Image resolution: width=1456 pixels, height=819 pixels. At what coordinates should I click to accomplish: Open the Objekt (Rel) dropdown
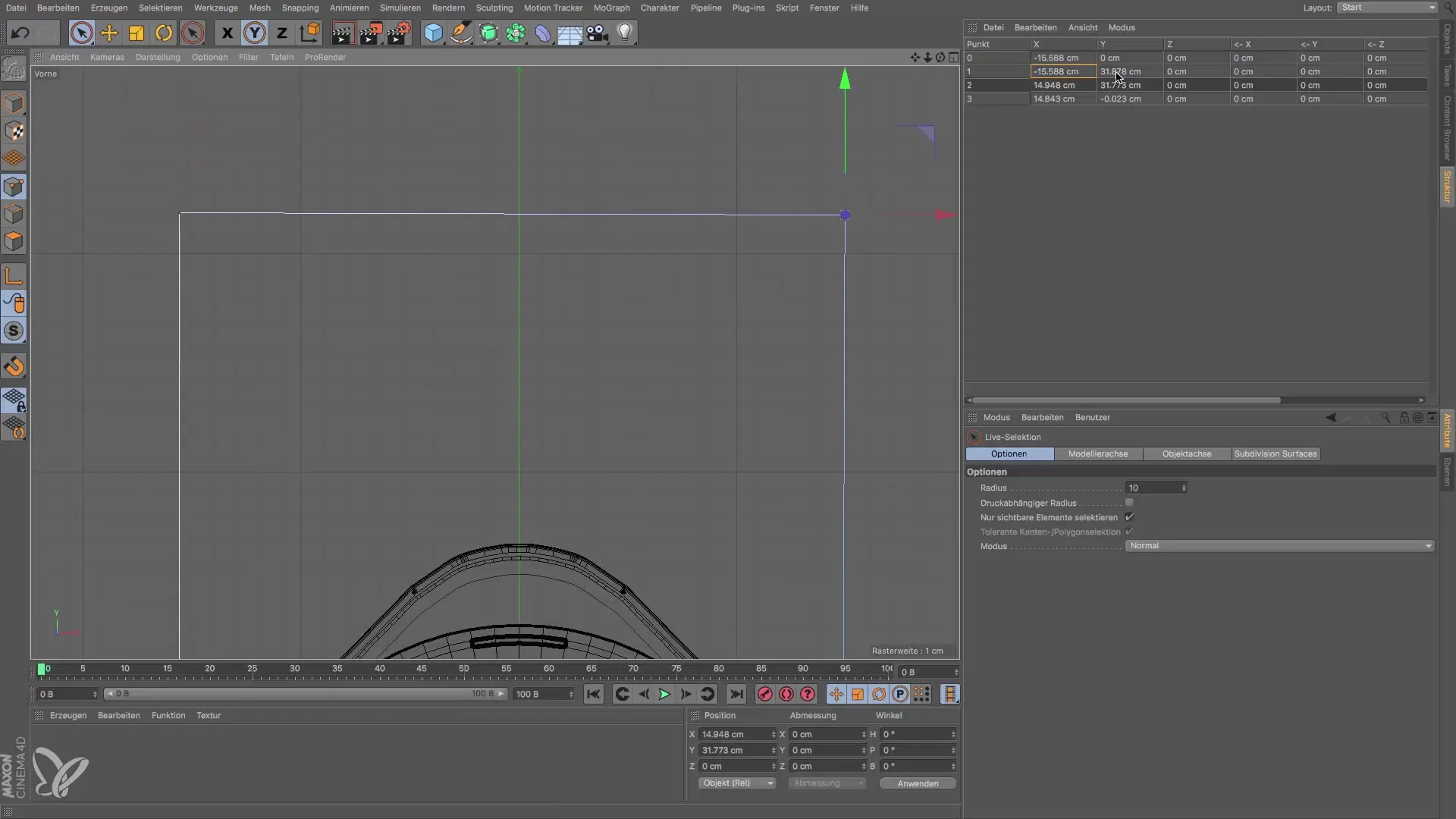click(736, 783)
